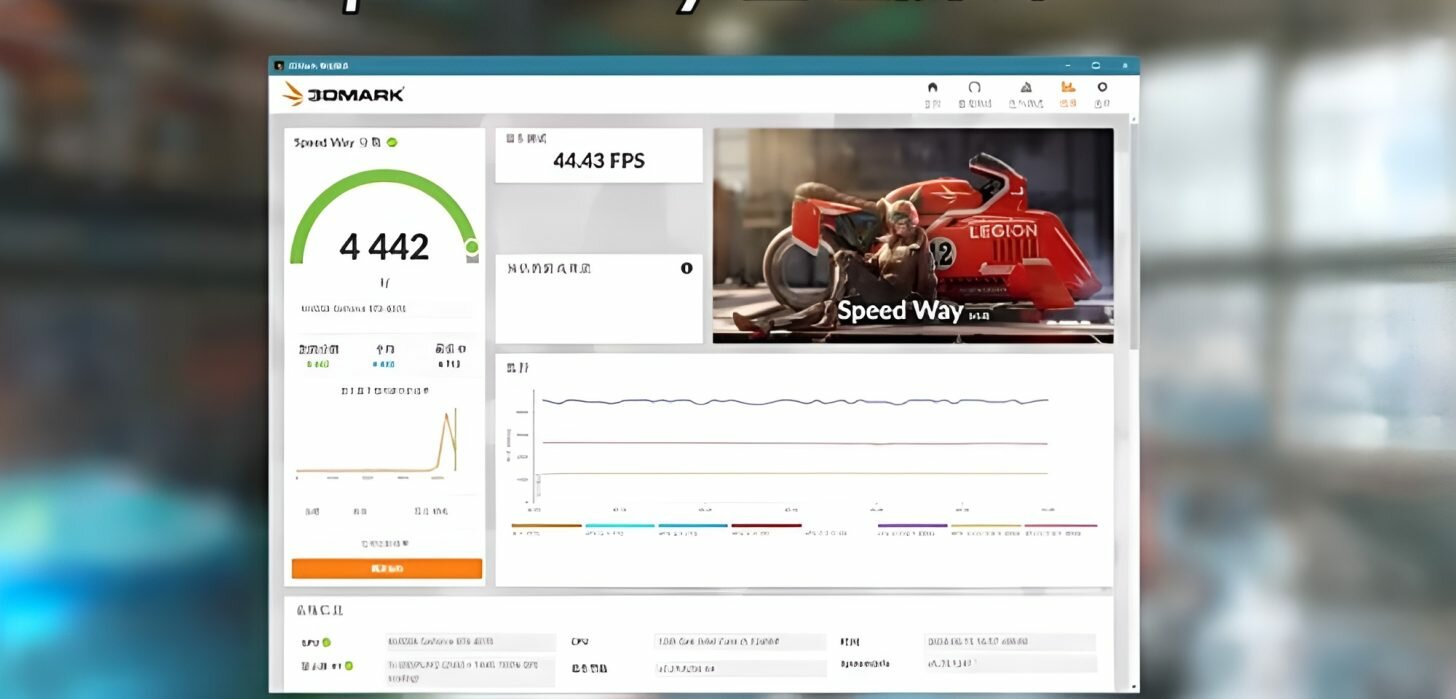Click the 44.43 FPS value
Screen dimensions: 1456x699
click(x=599, y=160)
